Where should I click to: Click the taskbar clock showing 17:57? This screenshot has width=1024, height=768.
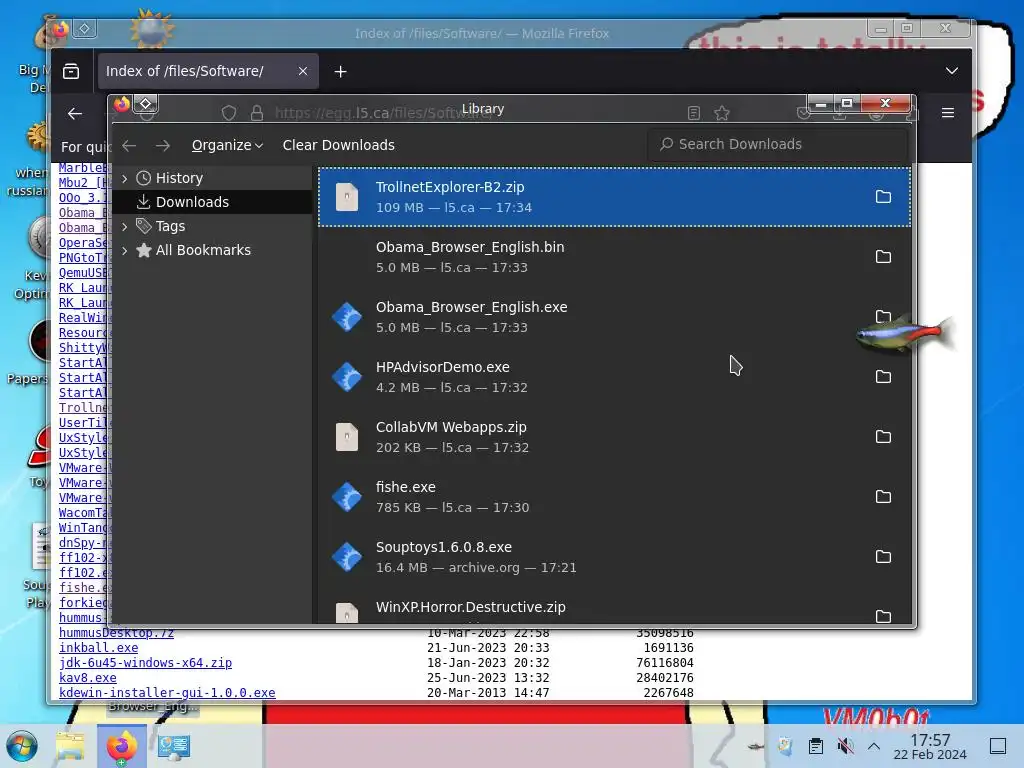coord(930,746)
